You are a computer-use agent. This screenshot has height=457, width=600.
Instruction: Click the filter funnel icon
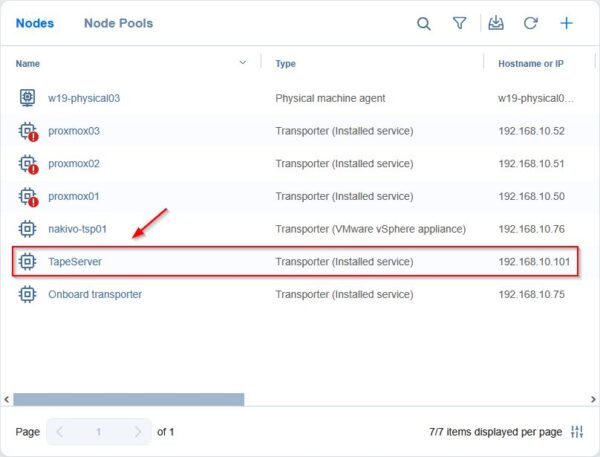click(459, 23)
